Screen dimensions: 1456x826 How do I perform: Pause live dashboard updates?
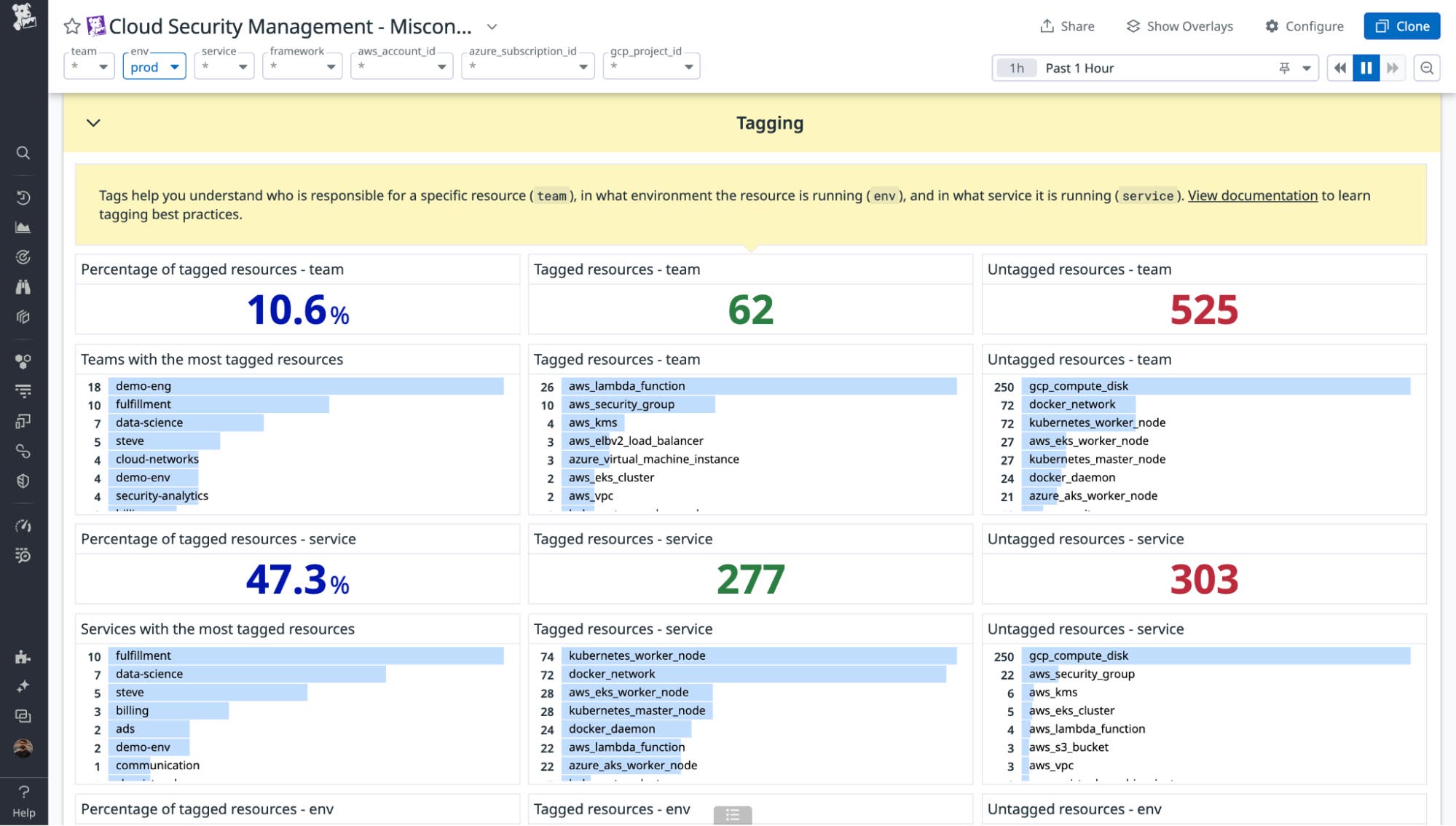tap(1366, 67)
